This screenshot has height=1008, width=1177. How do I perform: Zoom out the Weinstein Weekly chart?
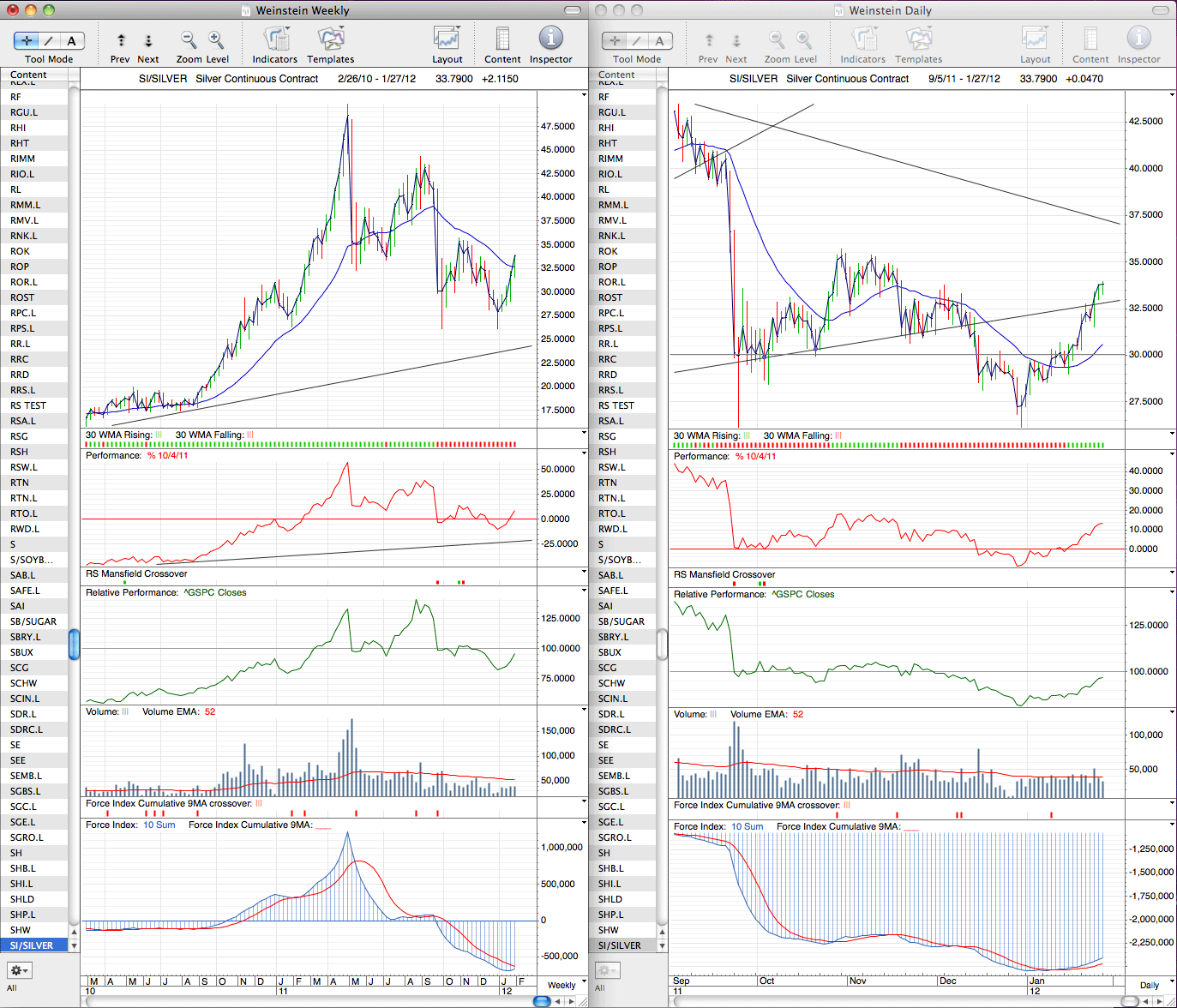[188, 39]
